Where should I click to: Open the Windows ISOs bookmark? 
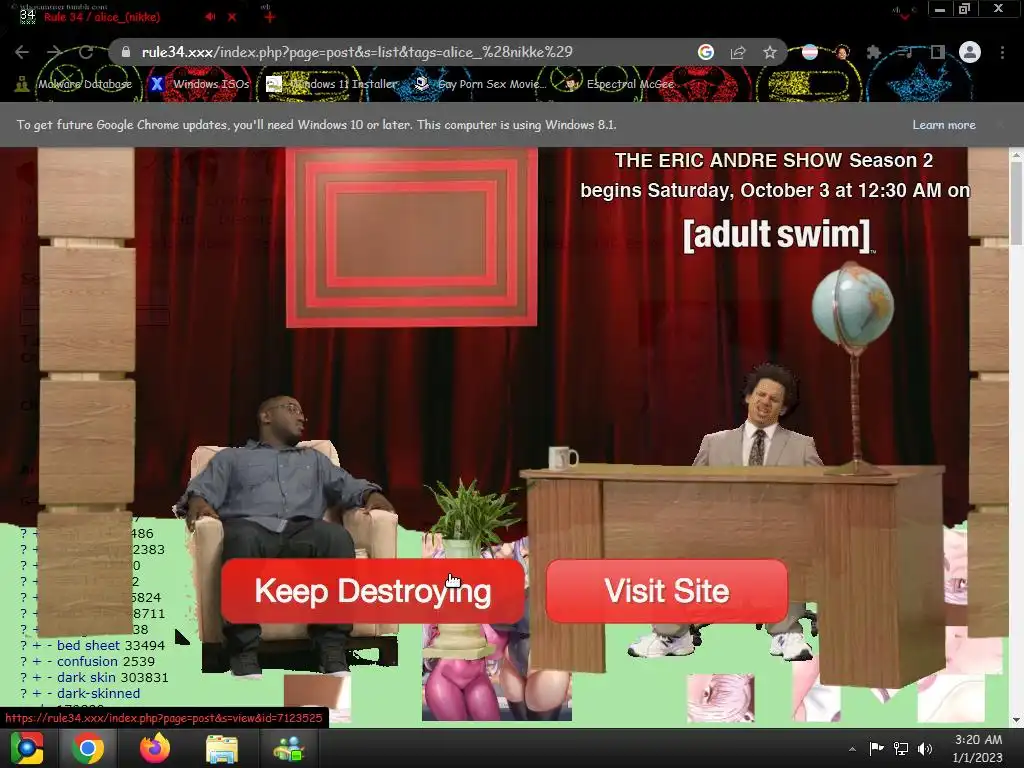(x=200, y=84)
